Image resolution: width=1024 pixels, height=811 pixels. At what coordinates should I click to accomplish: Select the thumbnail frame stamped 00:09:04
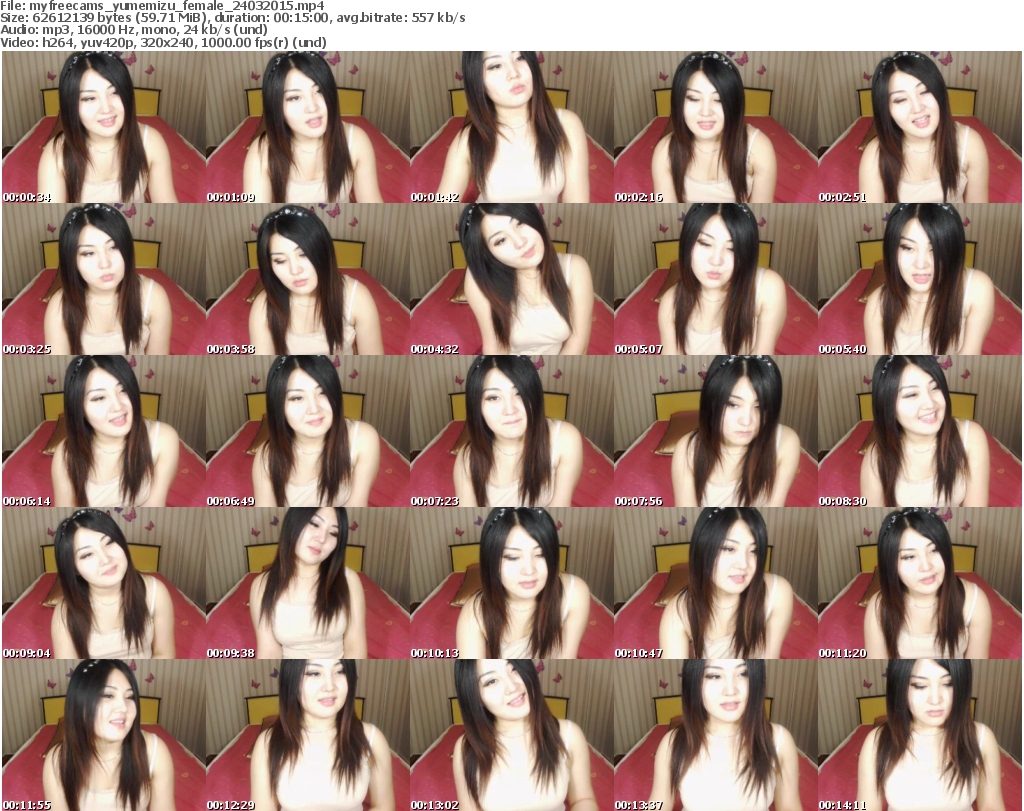[104, 583]
